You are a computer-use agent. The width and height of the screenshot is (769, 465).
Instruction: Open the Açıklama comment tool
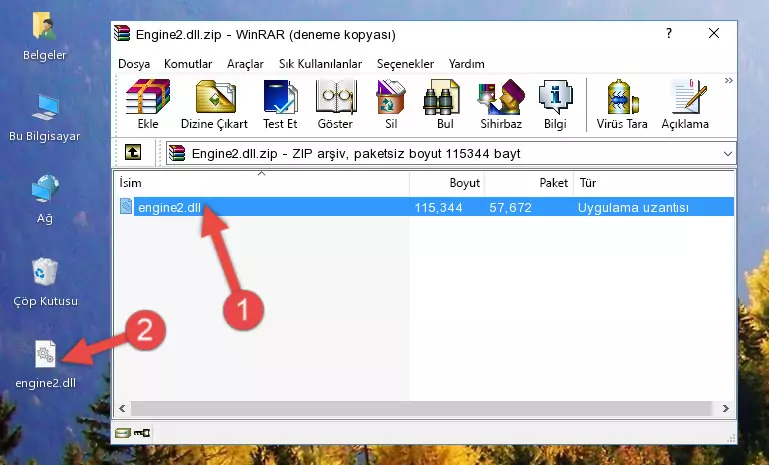click(685, 104)
